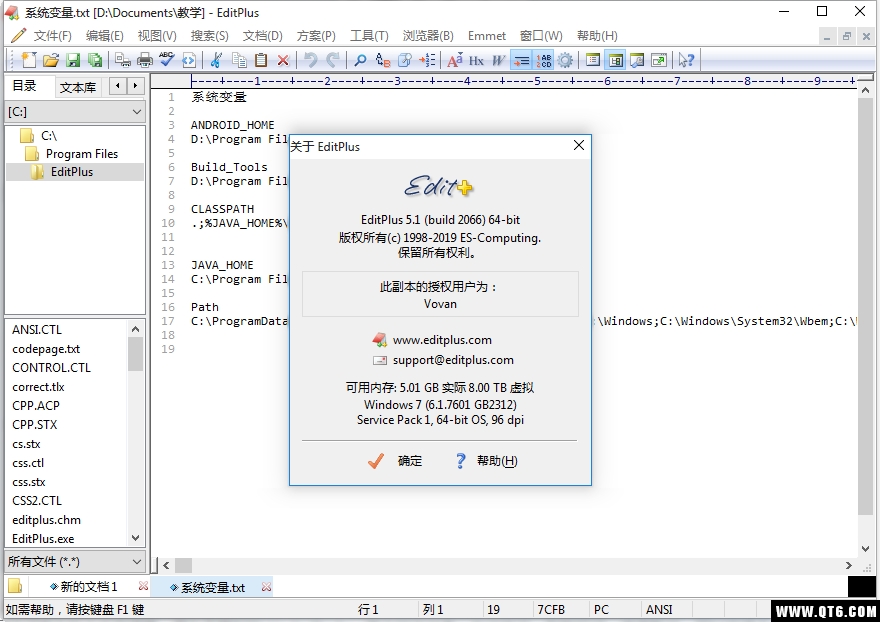
Task: Select the C:\ root folder in tree
Action: pyautogui.click(x=49, y=135)
